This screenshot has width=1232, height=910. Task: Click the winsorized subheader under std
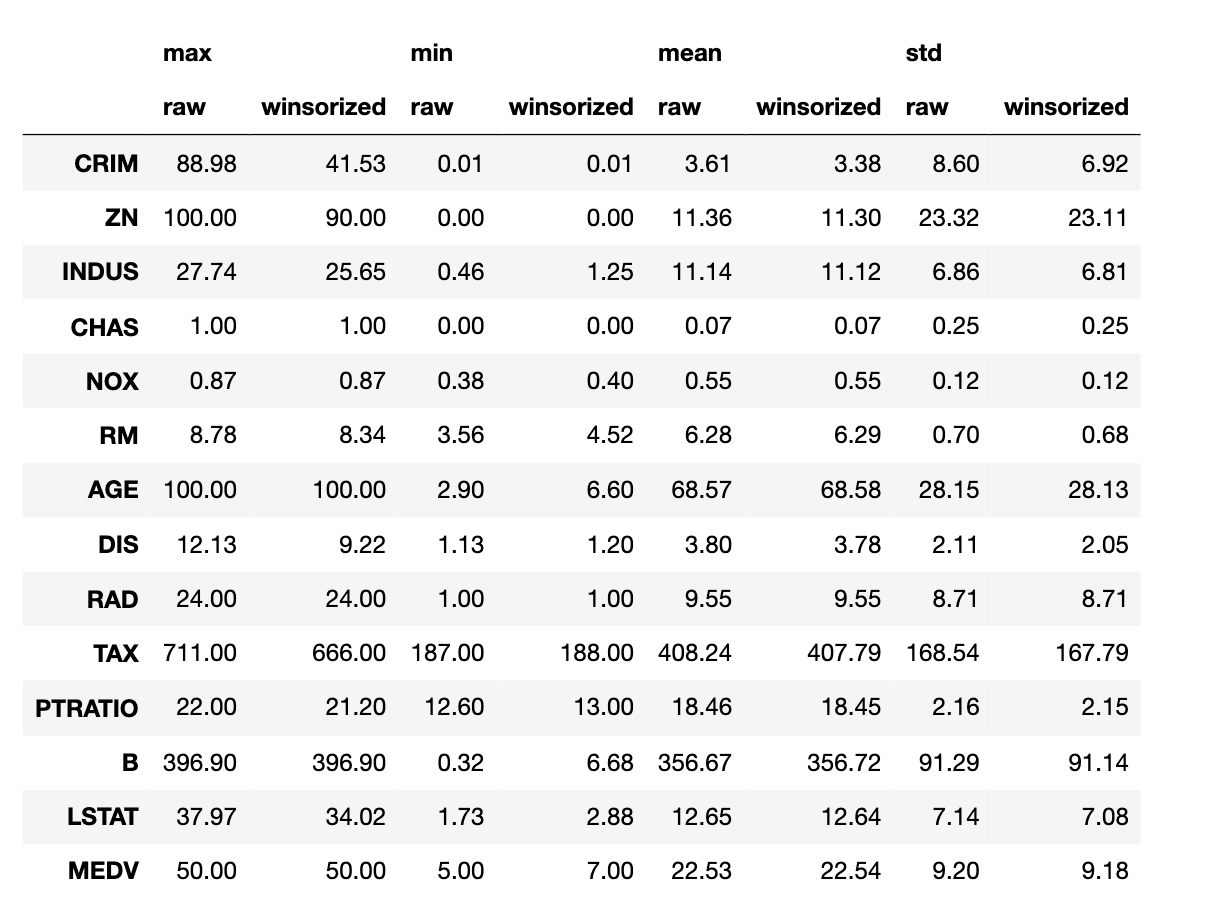pyautogui.click(x=1066, y=107)
